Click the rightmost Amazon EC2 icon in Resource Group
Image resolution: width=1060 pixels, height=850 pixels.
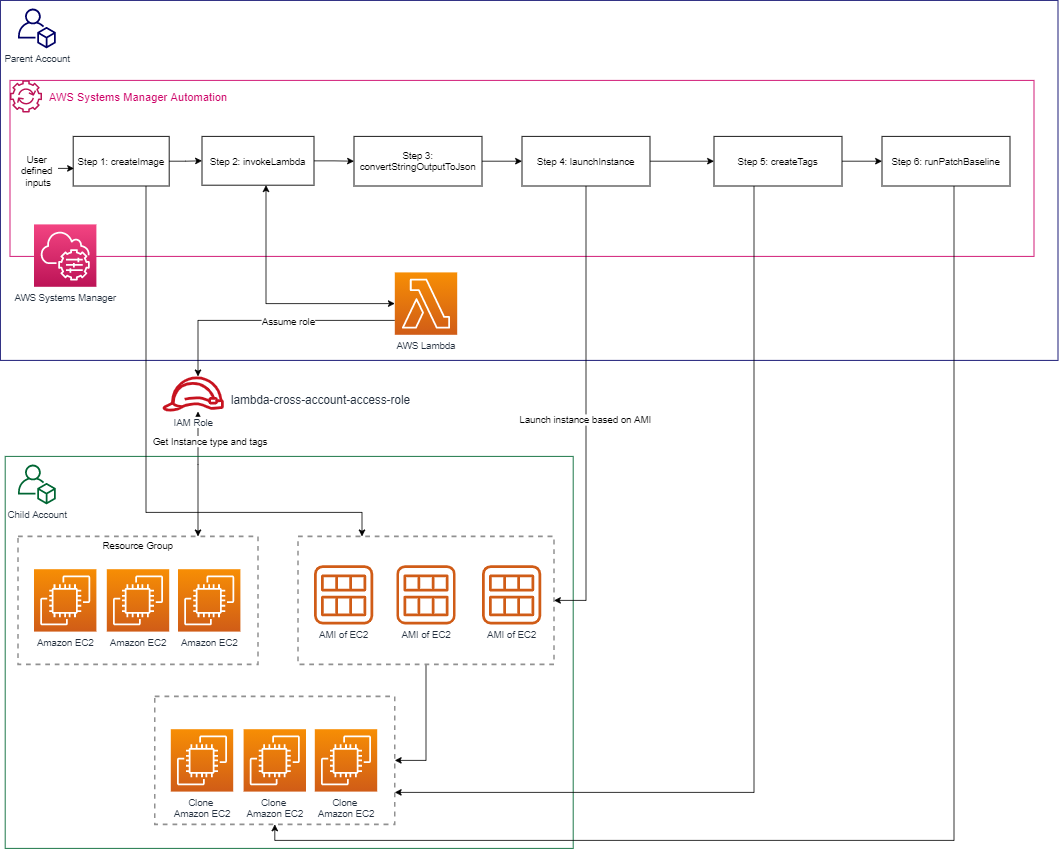coord(209,599)
